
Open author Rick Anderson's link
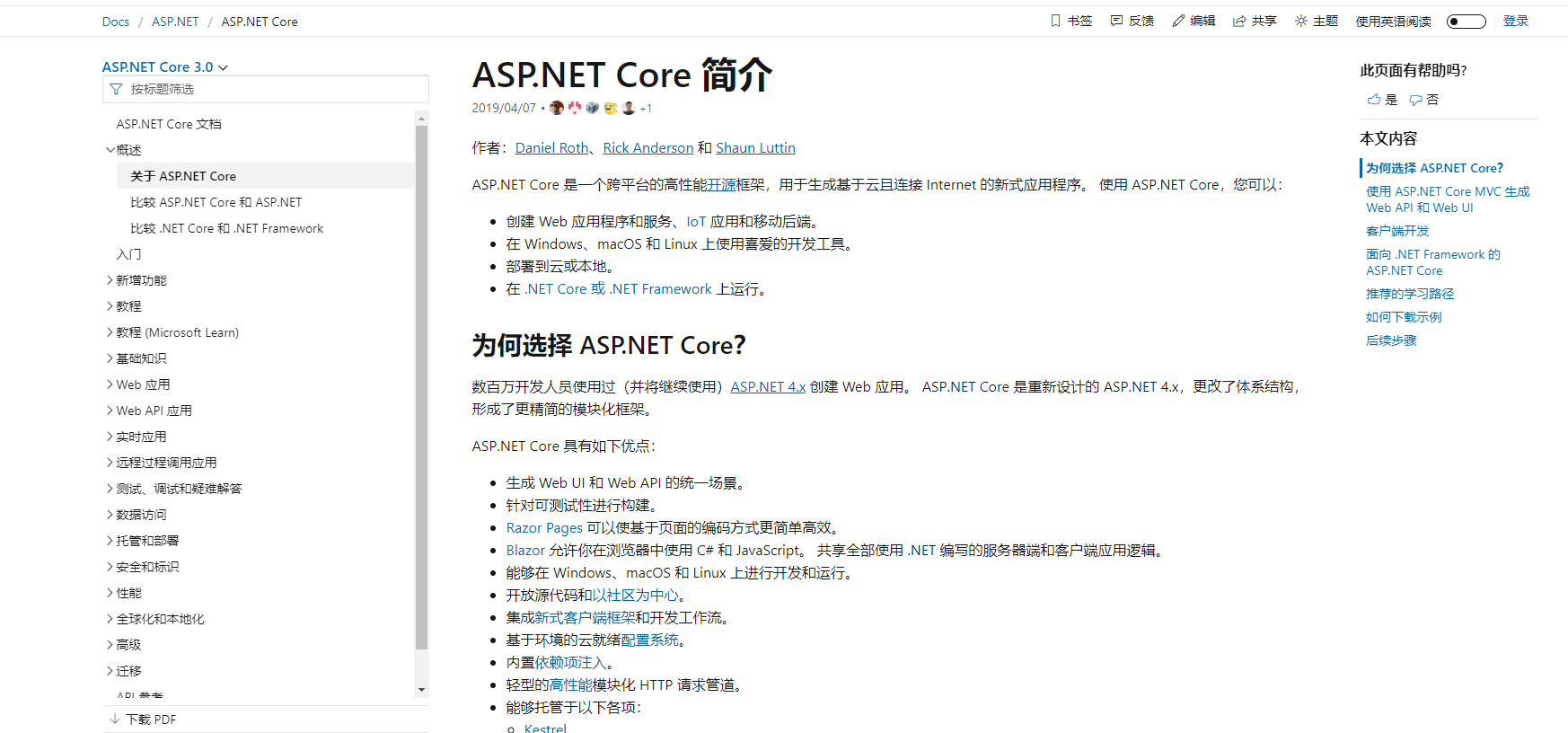point(648,147)
